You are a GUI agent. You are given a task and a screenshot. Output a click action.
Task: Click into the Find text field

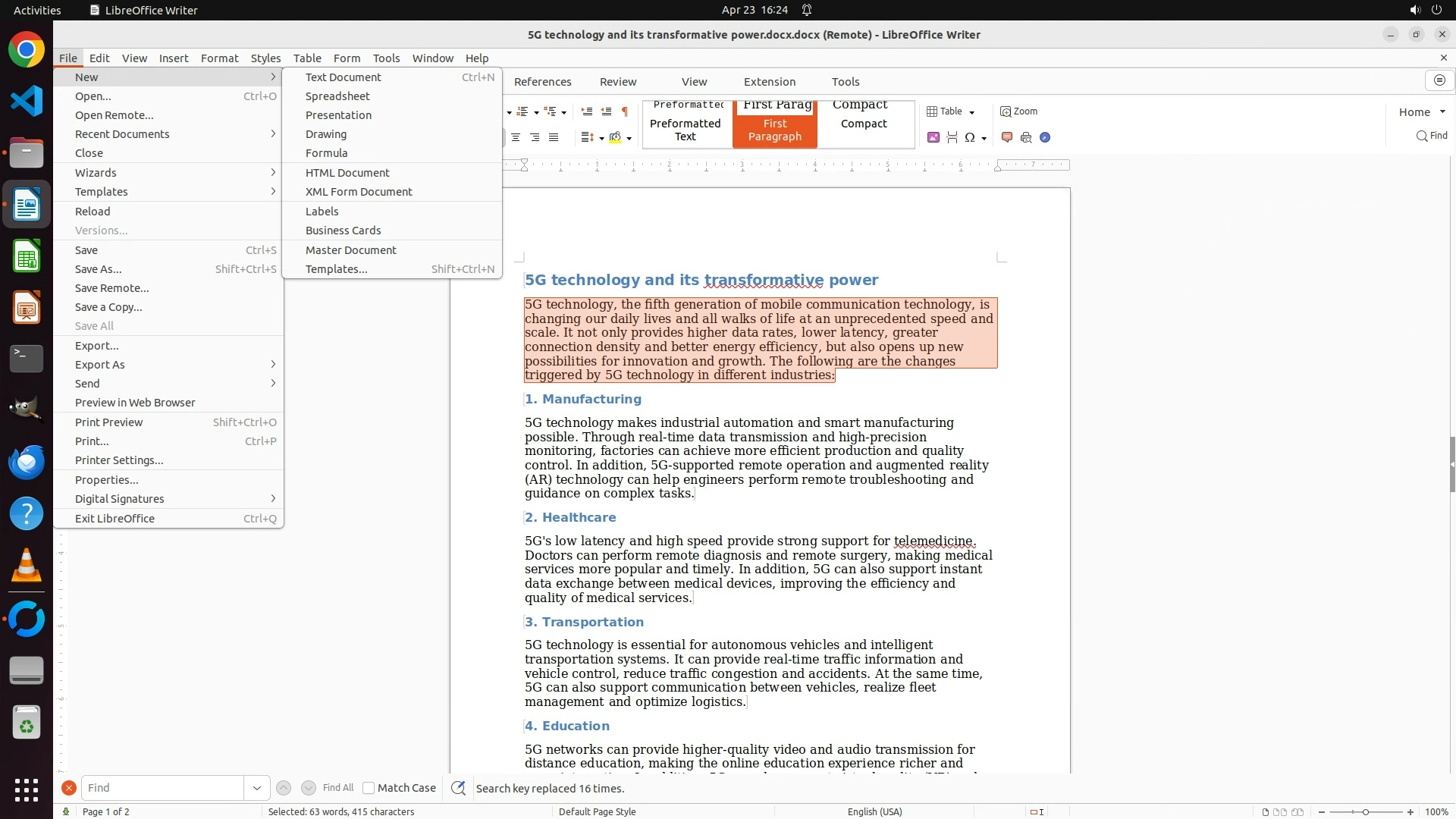(x=162, y=788)
